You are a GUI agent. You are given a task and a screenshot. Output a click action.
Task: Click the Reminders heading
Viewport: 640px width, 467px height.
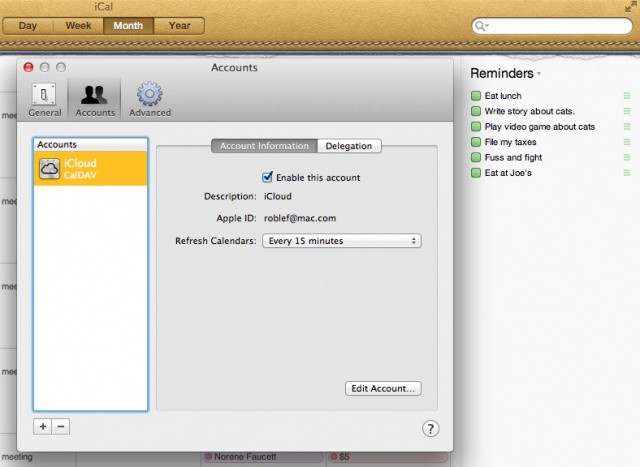pos(502,73)
